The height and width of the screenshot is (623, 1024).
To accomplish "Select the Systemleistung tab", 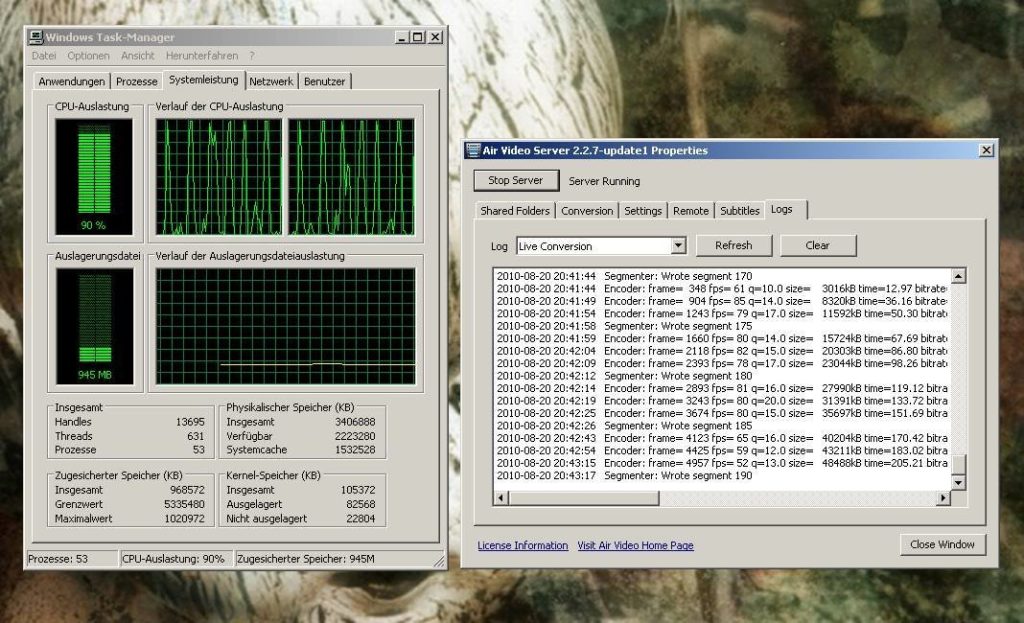I will (x=204, y=80).
